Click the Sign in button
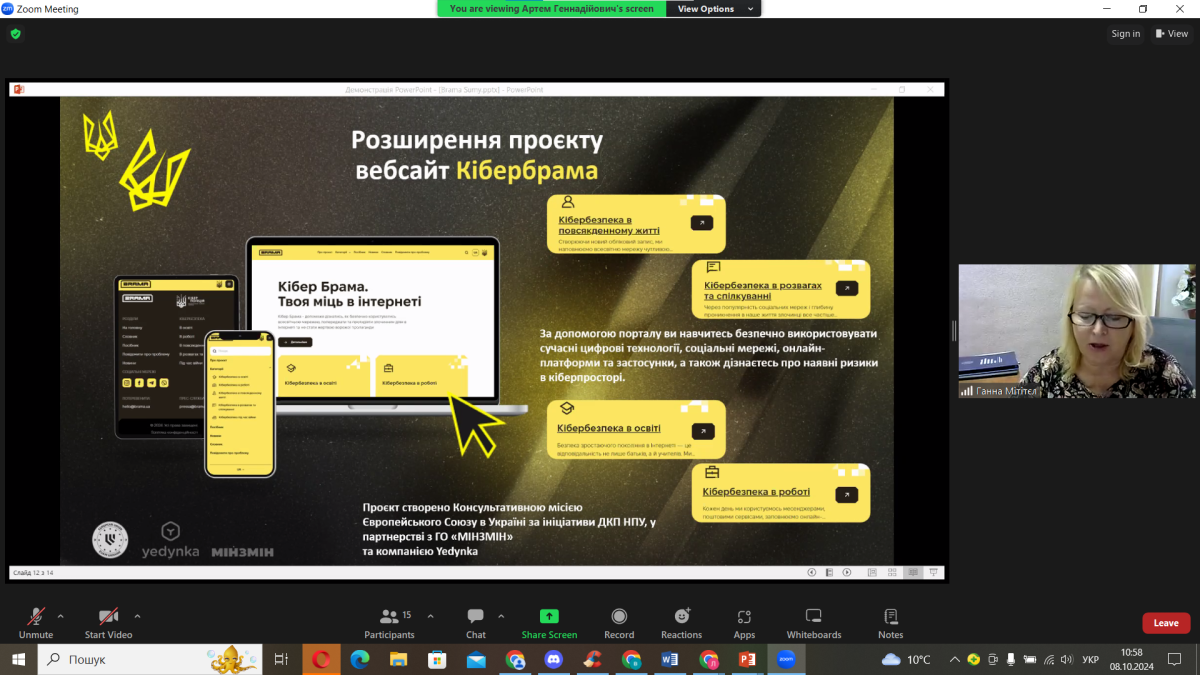This screenshot has width=1200, height=675. coord(1125,33)
